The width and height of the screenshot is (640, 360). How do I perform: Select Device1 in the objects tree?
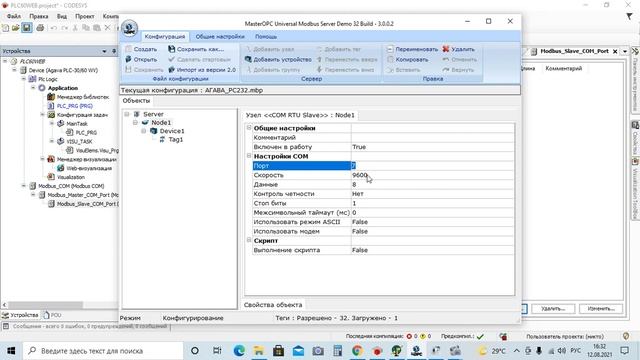tap(172, 131)
